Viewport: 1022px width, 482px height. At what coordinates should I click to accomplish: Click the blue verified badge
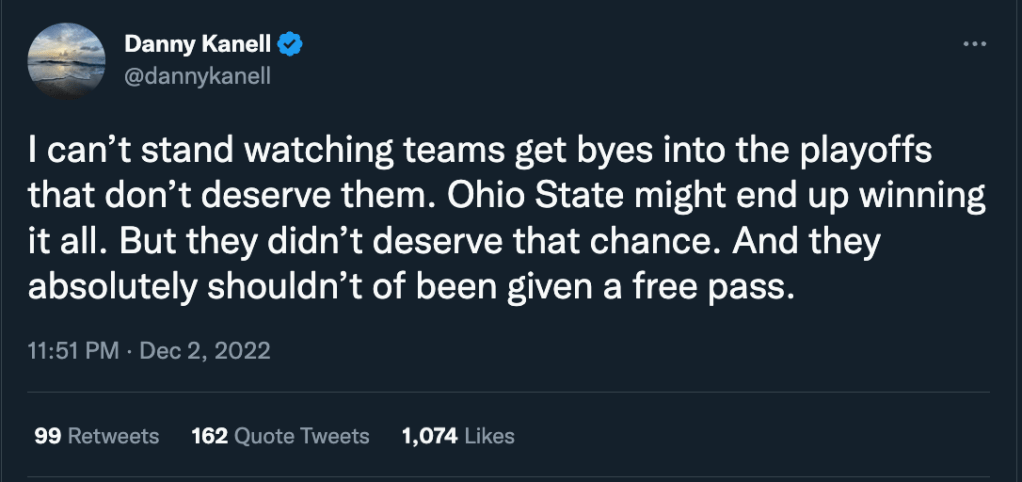[291, 44]
